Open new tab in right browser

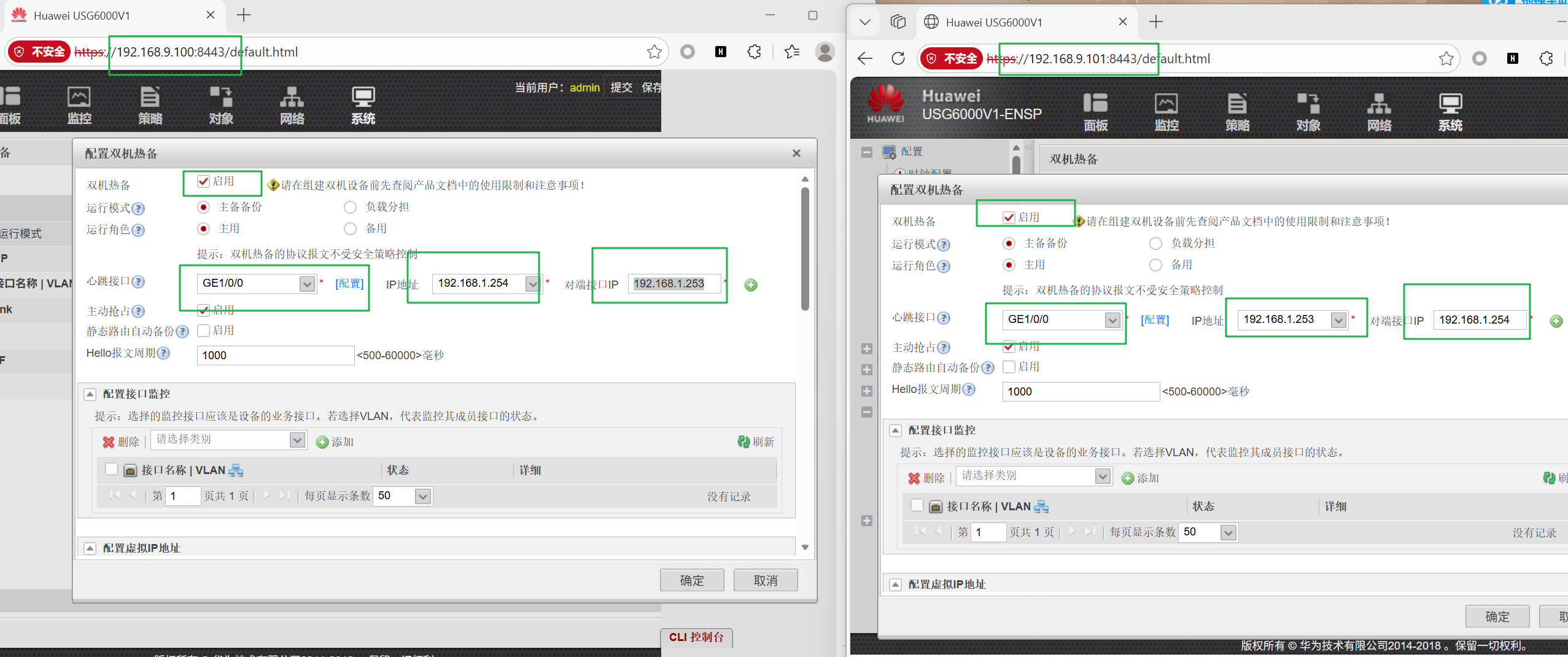pyautogui.click(x=1156, y=22)
